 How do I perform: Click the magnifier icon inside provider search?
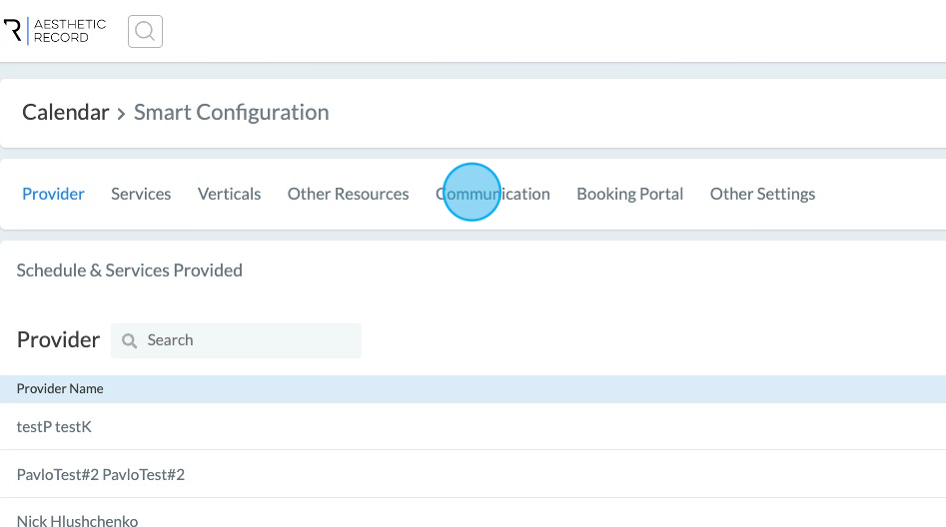pyautogui.click(x=129, y=341)
